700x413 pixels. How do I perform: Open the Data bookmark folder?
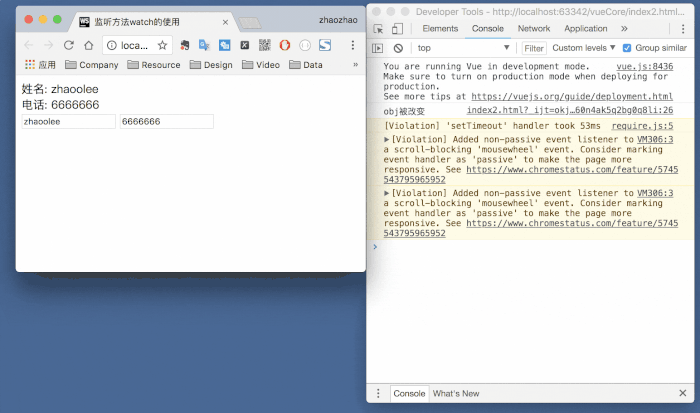(x=306, y=65)
